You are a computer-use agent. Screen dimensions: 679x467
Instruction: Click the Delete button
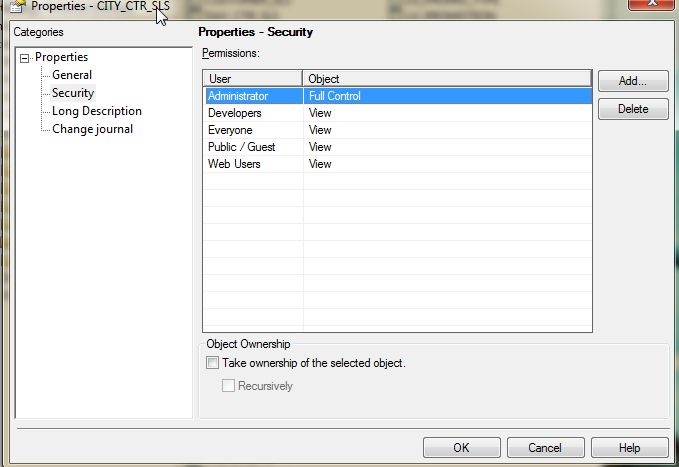click(633, 109)
